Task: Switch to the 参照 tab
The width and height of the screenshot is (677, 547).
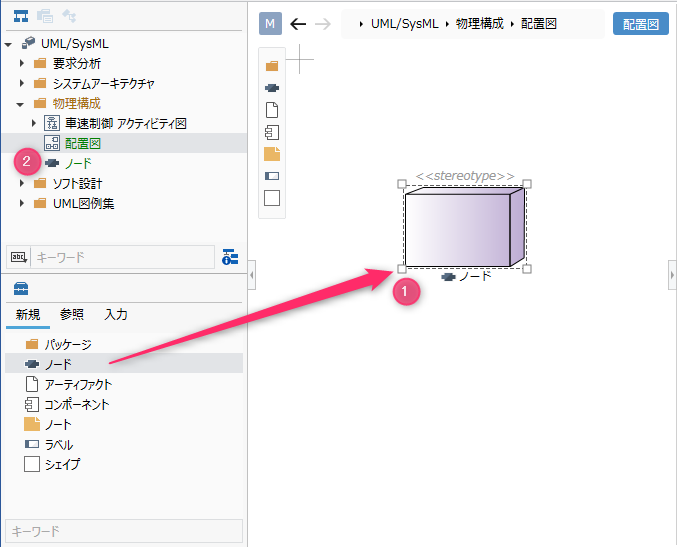Action: [x=72, y=314]
